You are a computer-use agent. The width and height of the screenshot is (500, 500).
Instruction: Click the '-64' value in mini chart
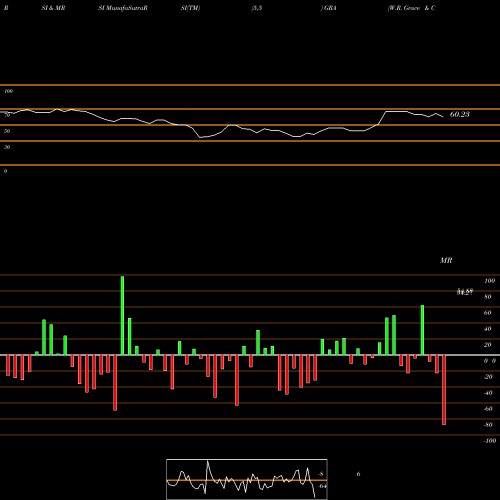click(322, 486)
